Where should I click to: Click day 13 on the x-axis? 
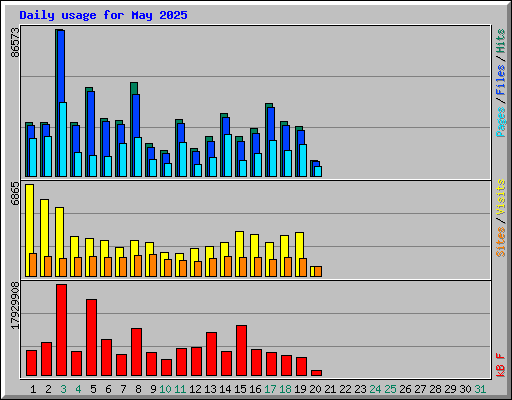tap(210, 389)
